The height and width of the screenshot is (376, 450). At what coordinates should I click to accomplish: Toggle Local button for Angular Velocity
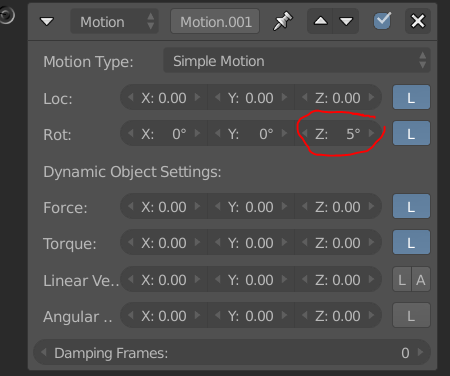point(411,315)
